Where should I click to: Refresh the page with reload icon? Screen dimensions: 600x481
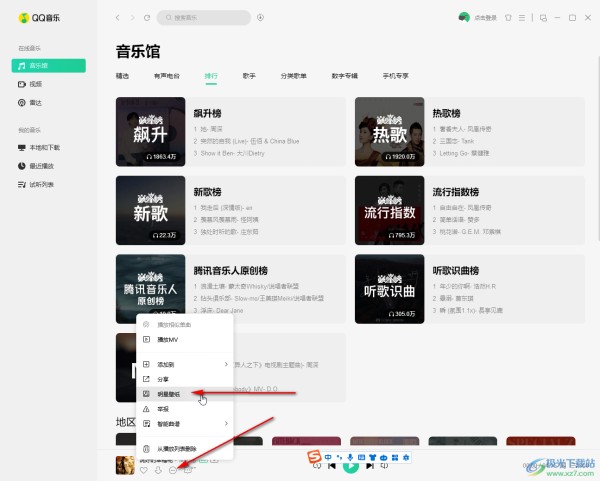coord(147,18)
